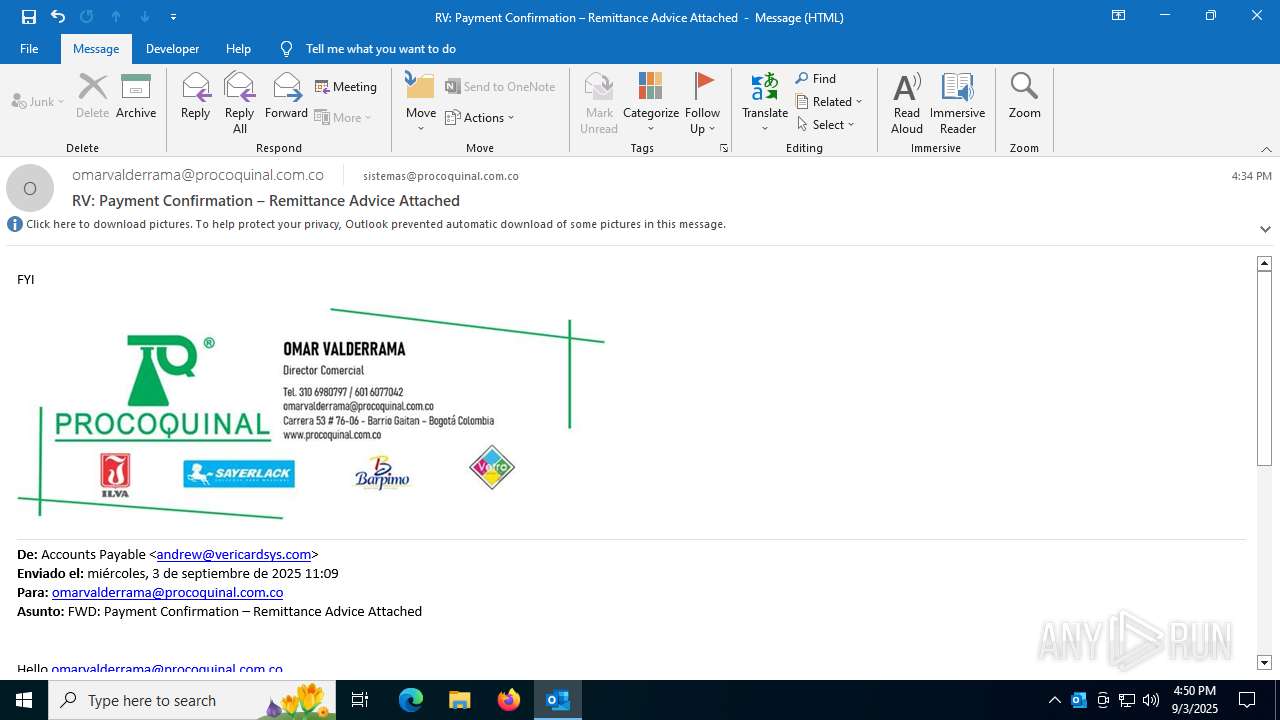Find text in this message
Screen dimensions: 1280x720
816,78
